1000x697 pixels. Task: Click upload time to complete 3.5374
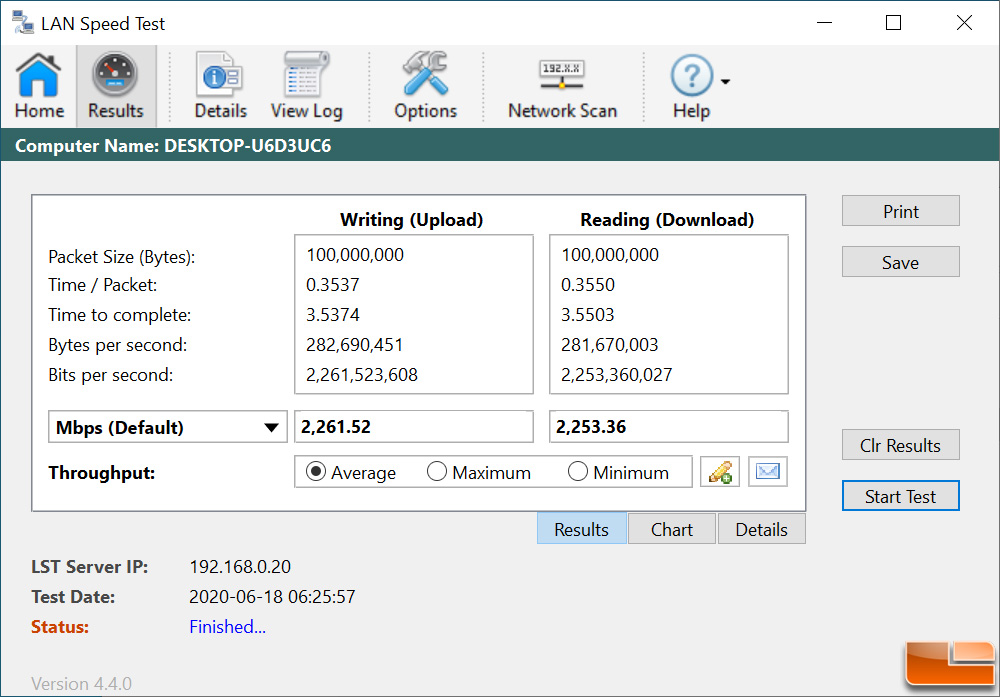(x=333, y=314)
